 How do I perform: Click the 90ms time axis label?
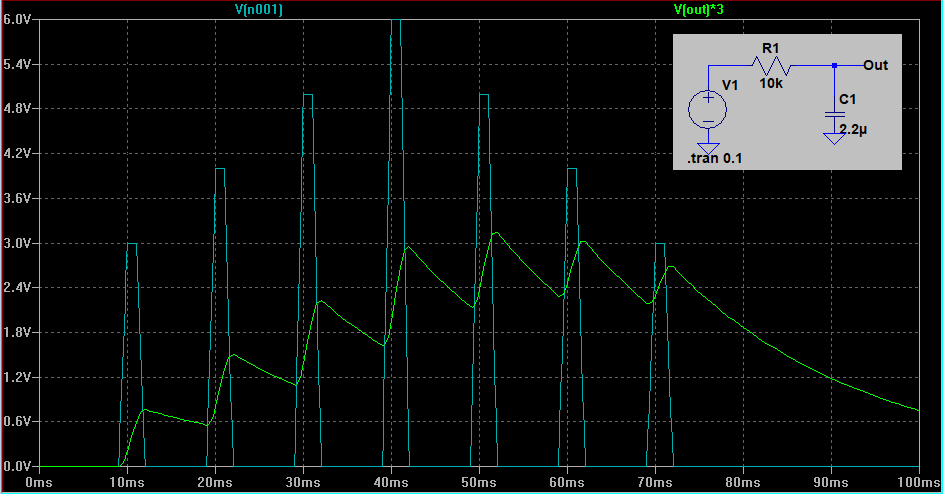[x=831, y=482]
